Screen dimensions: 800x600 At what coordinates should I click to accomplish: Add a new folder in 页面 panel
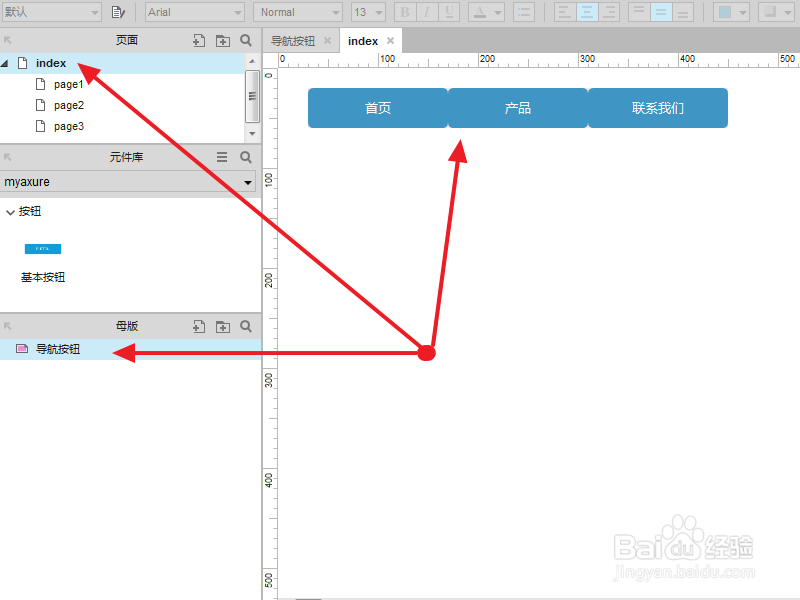223,40
